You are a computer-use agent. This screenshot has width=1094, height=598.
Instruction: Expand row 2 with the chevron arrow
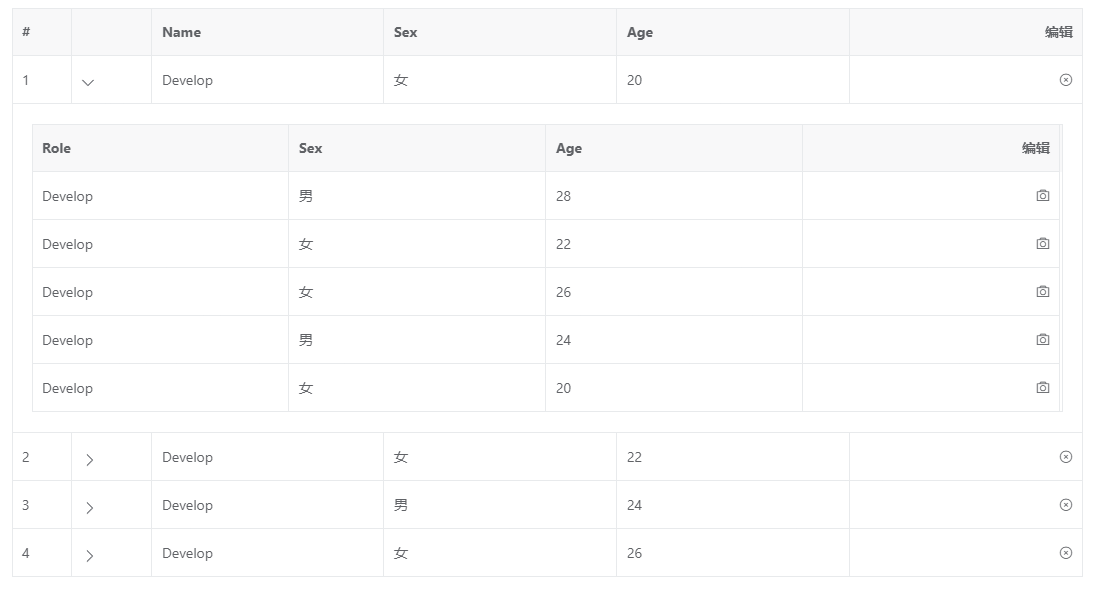(x=89, y=458)
